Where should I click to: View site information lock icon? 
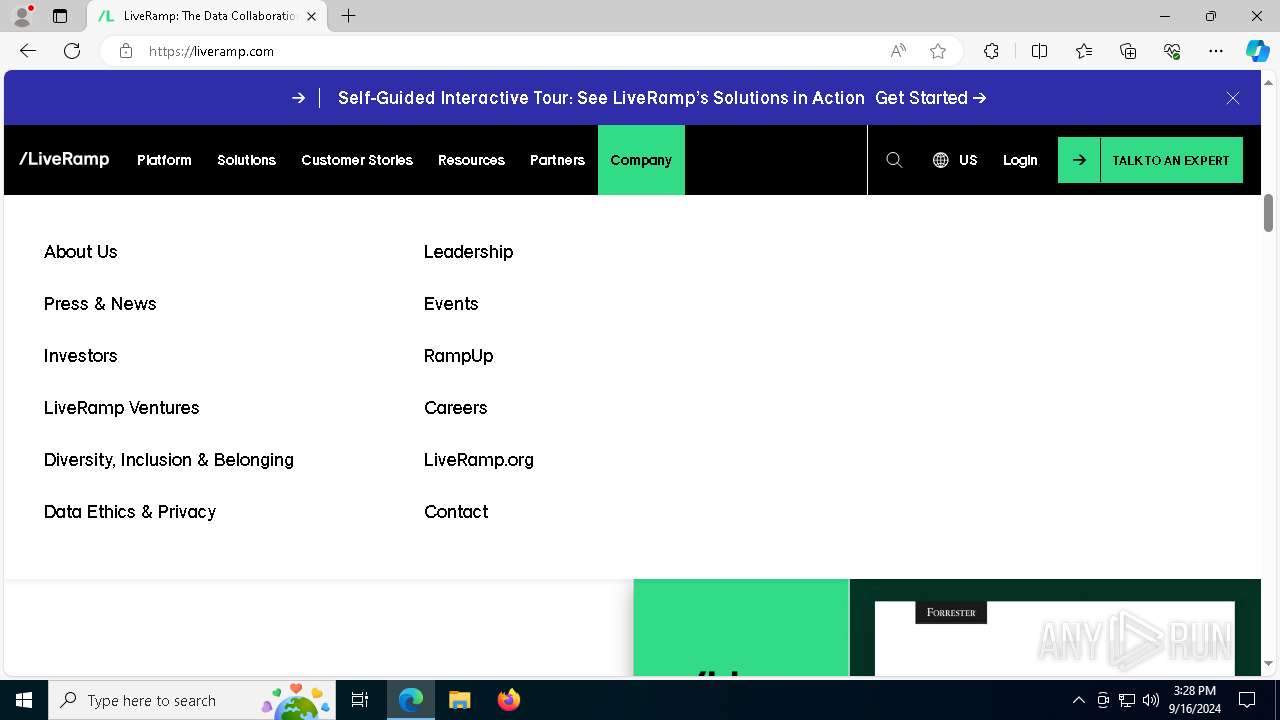coord(126,51)
